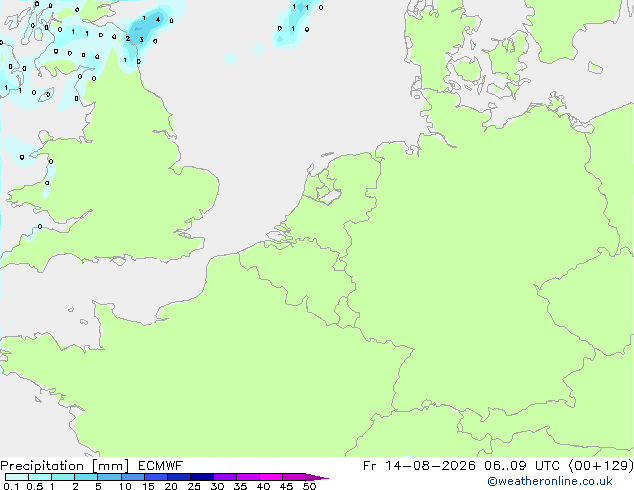Click the '45' legend scale label

286,486
